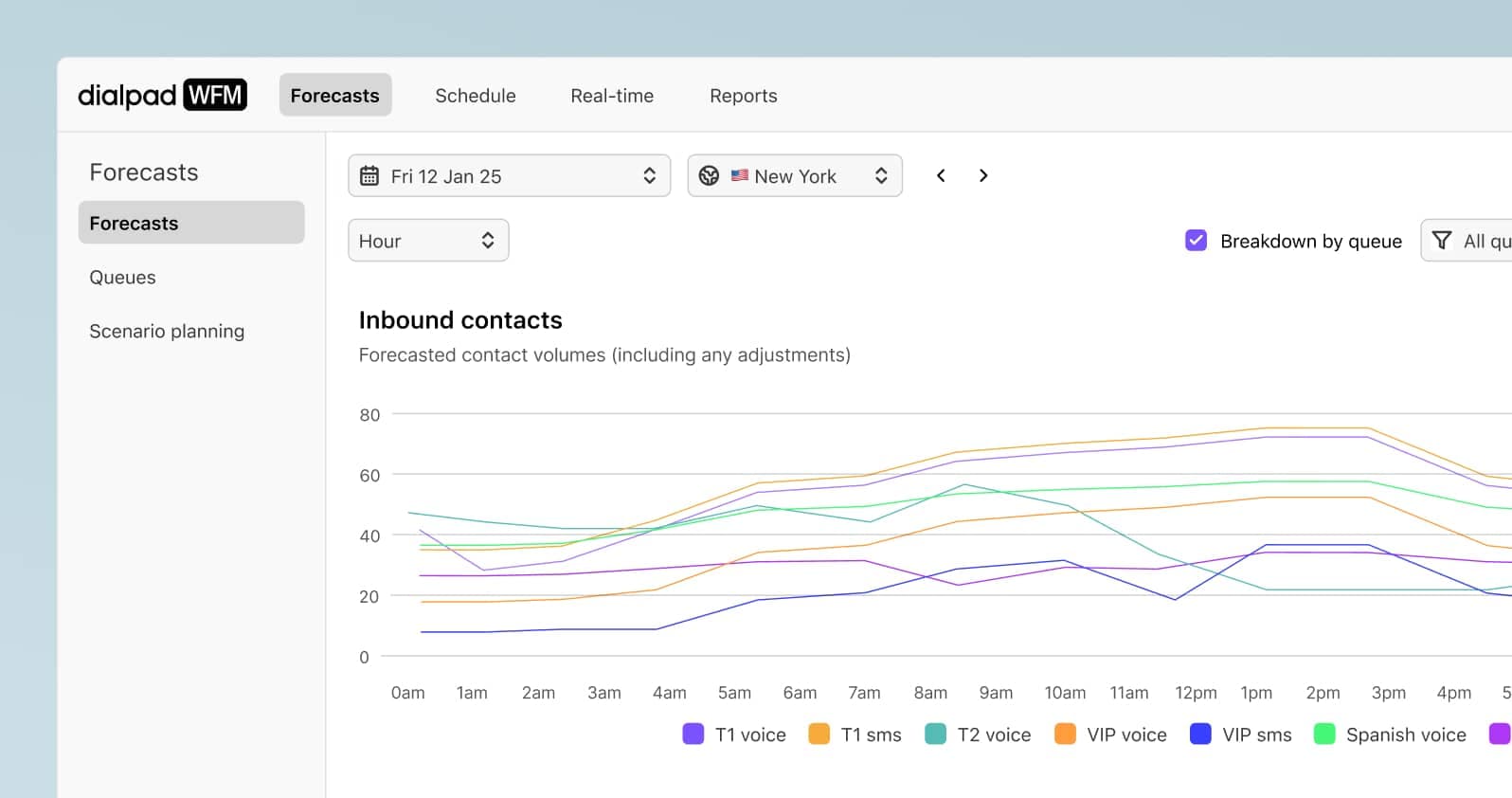Toggle Spanish voice series in legend

1391,735
